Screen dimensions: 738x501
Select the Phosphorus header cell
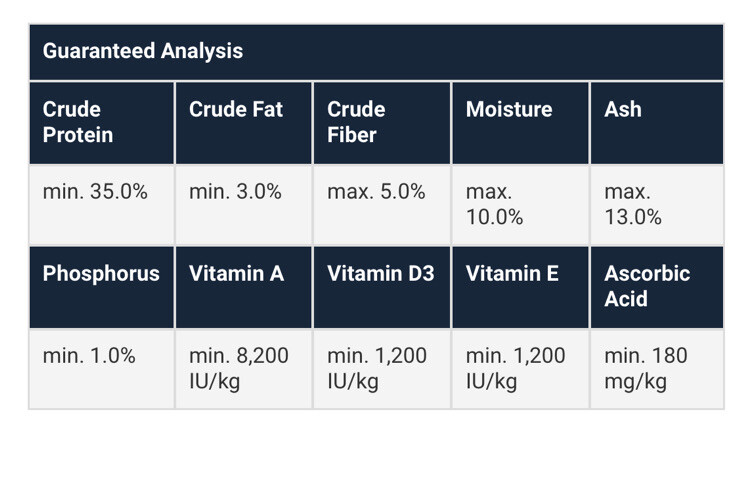[x=101, y=274]
